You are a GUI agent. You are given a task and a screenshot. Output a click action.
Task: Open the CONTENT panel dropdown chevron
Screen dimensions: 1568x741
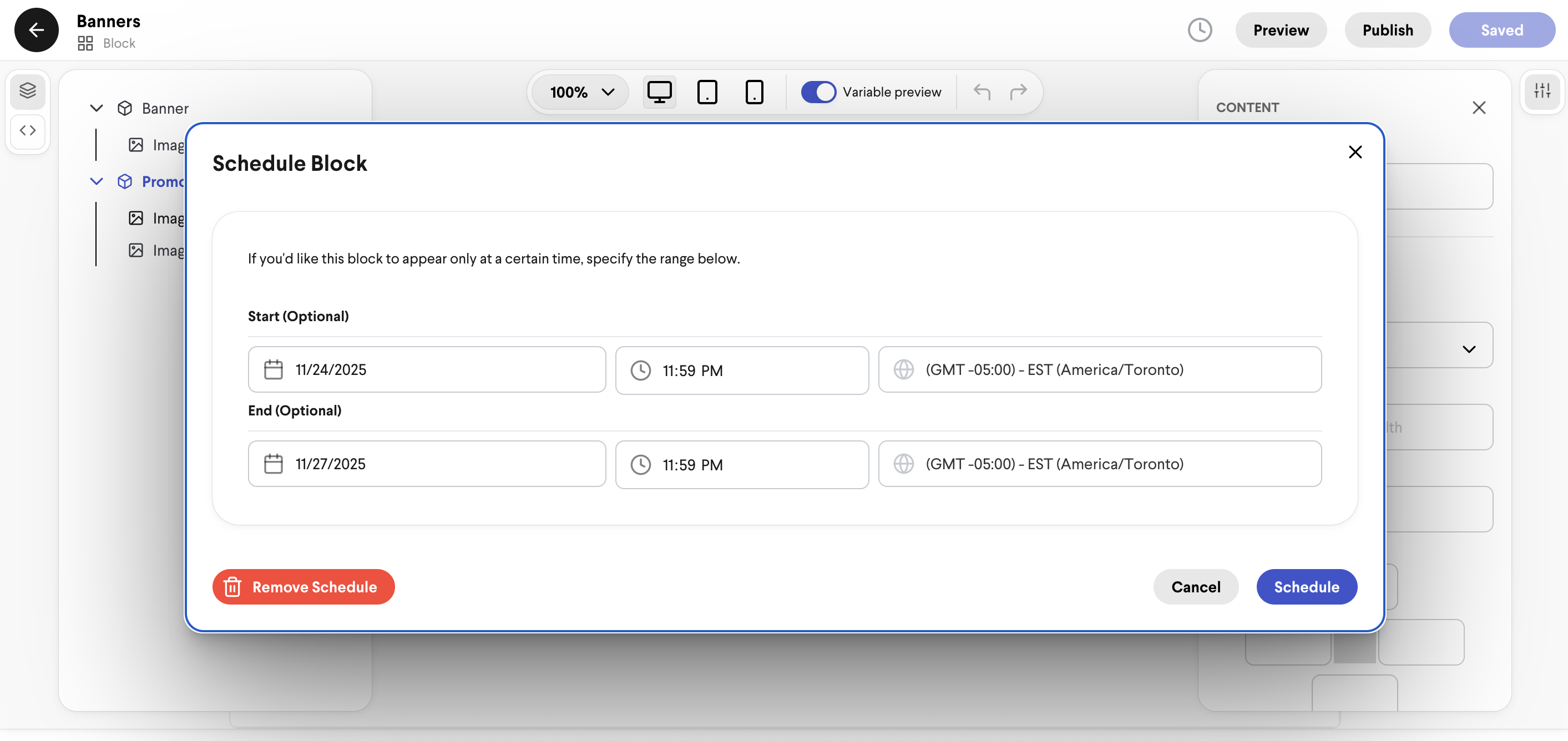(1469, 349)
